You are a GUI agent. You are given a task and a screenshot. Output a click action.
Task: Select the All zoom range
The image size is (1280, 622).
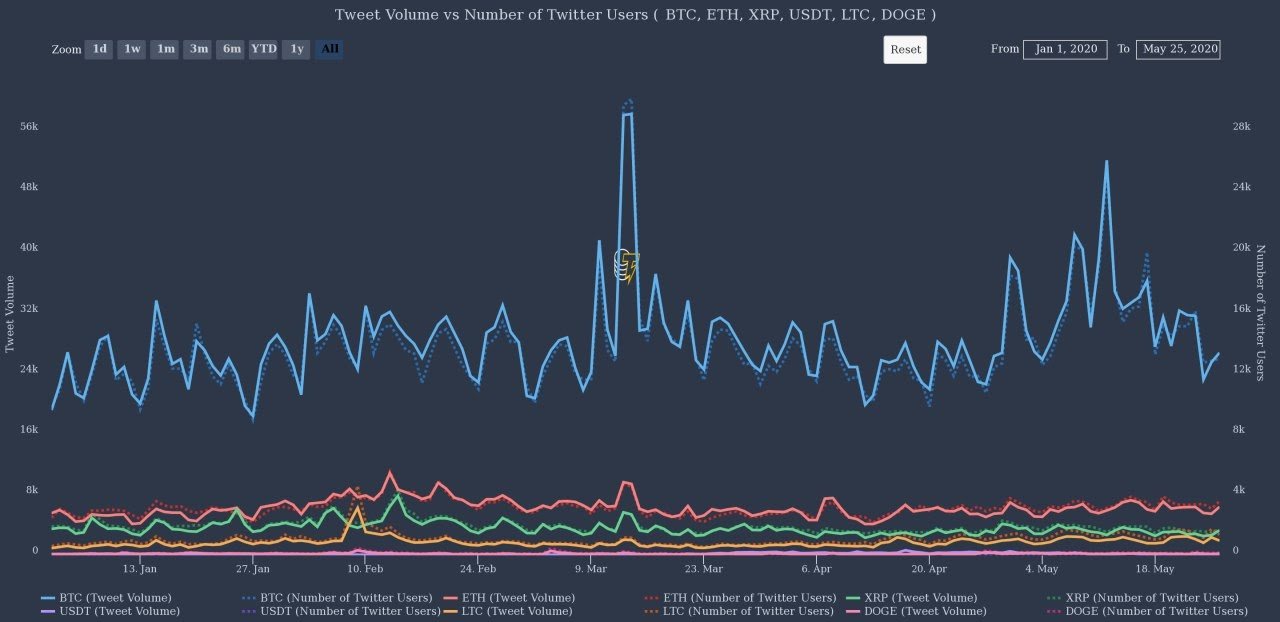tap(329, 49)
